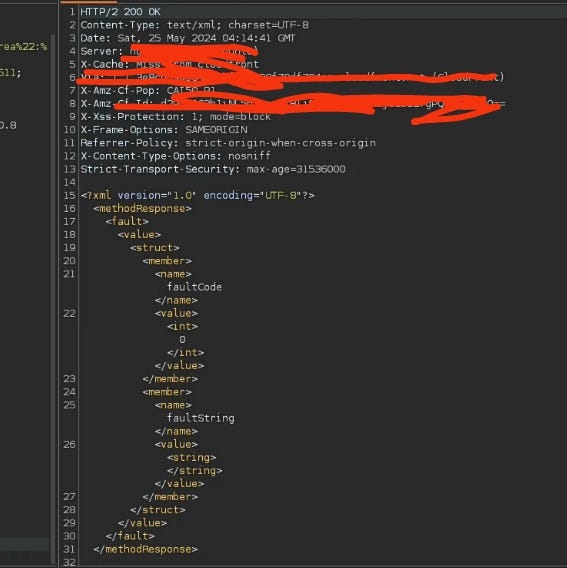The height and width of the screenshot is (568, 567).
Task: Click the closing int tag
Action: click(x=185, y=352)
